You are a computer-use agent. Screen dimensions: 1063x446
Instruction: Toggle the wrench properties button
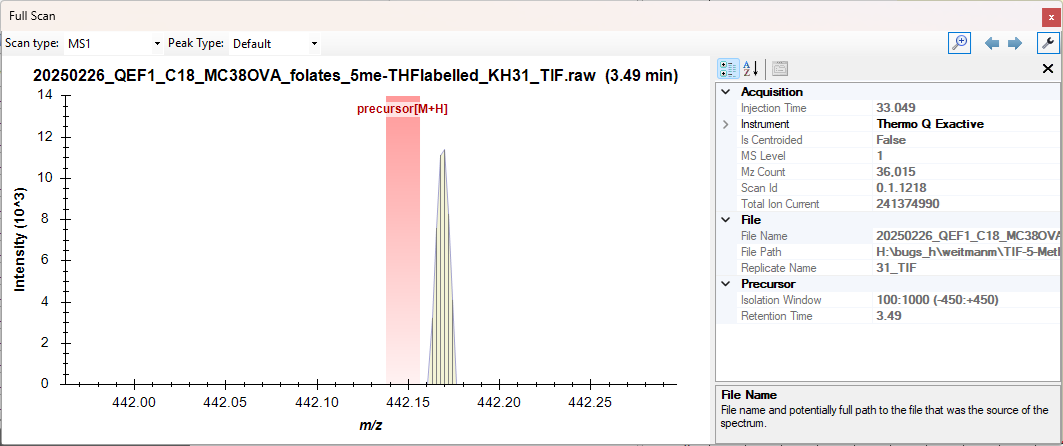pos(1047,43)
